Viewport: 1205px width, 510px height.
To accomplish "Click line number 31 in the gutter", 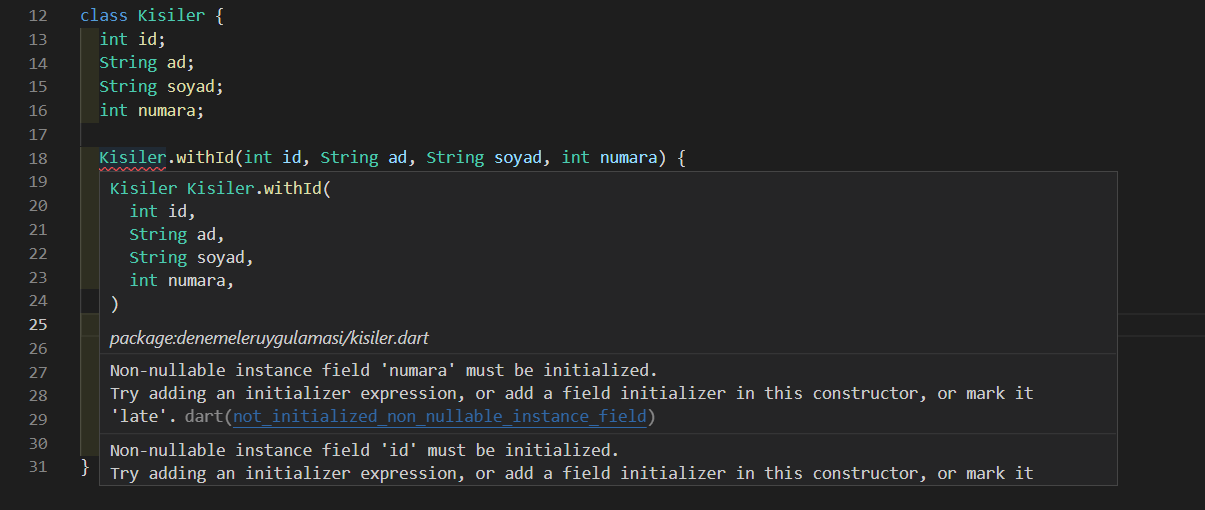I will (38, 467).
